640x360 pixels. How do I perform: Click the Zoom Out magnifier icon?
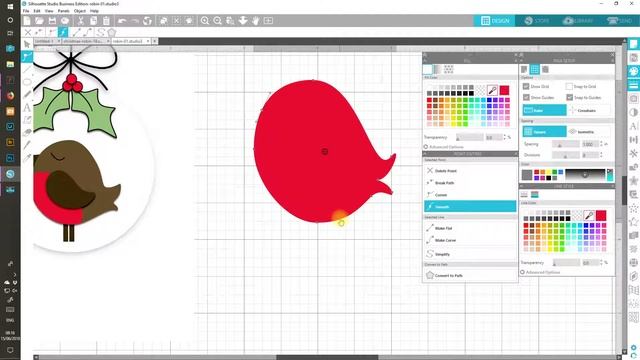218,20
